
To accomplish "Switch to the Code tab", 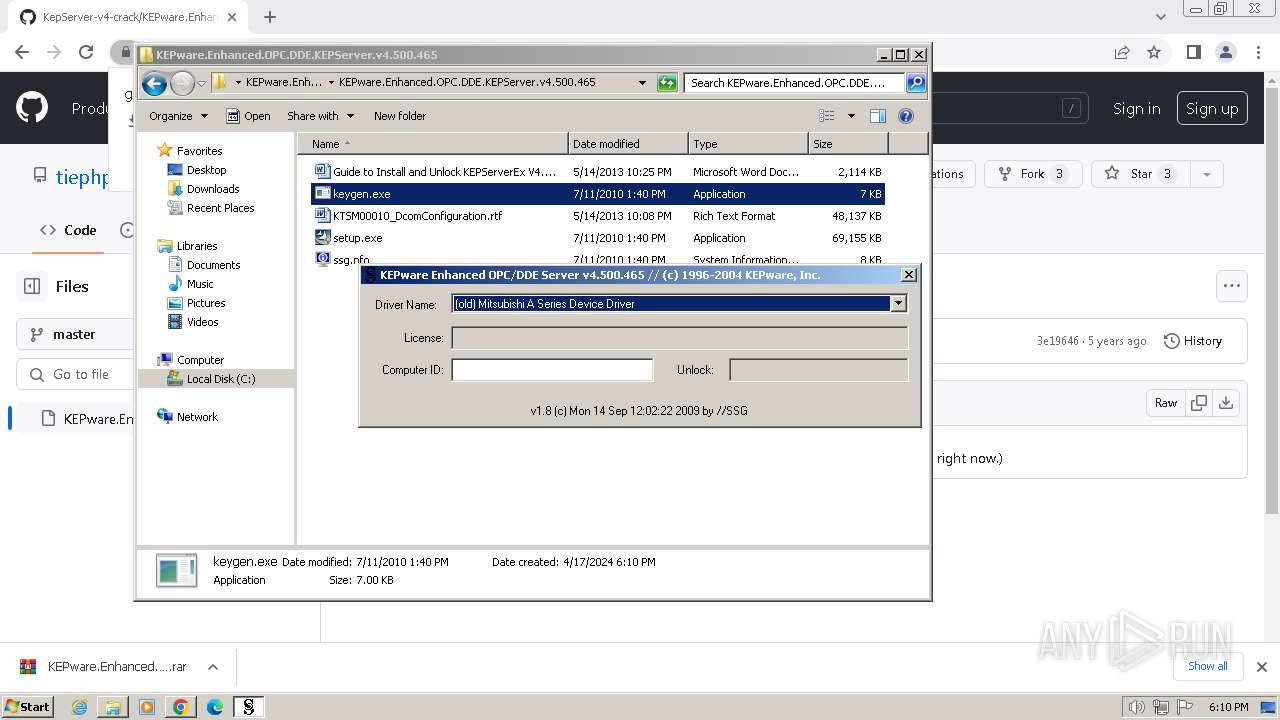I will [69, 230].
